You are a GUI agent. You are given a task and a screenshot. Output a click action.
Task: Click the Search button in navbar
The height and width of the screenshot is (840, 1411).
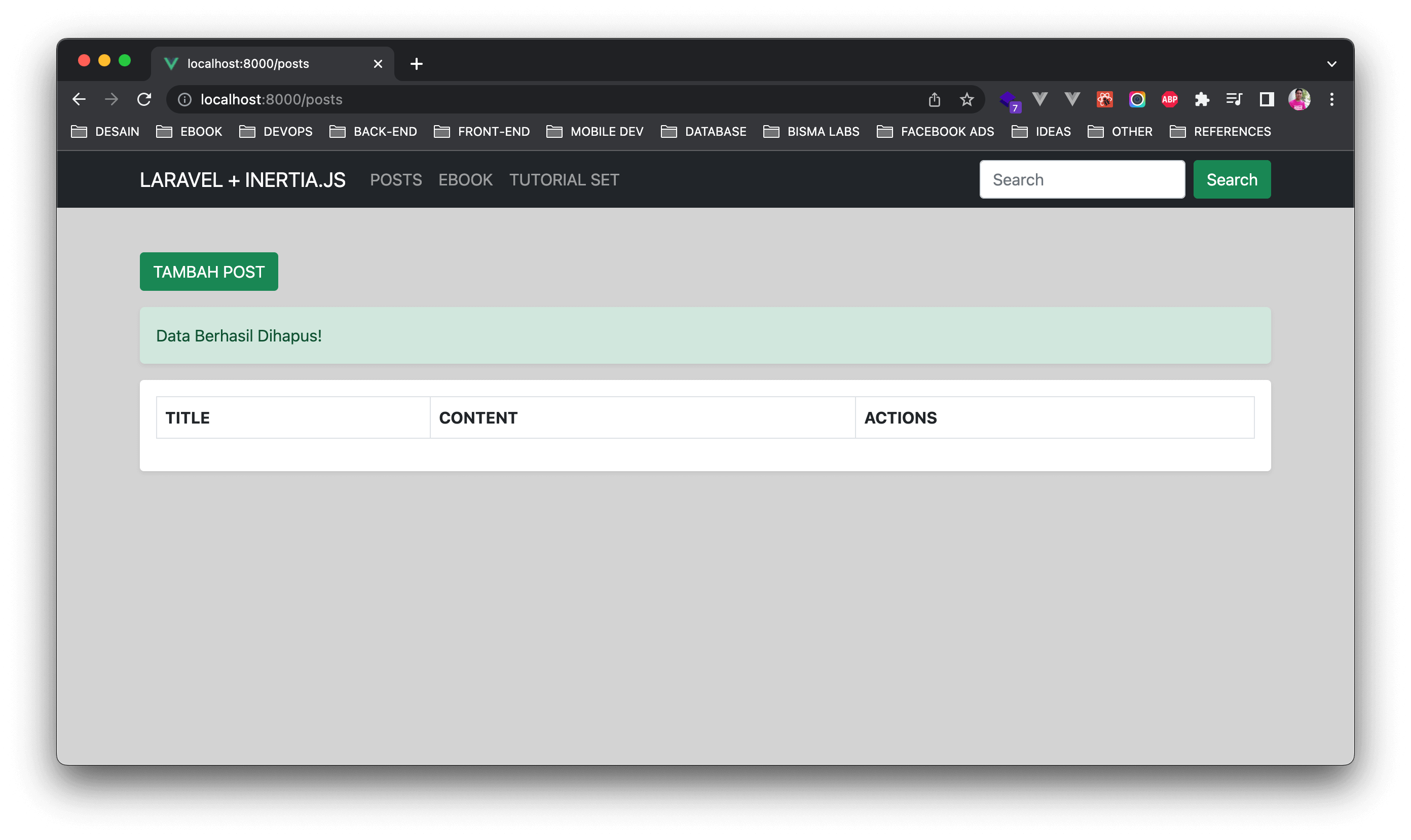click(x=1232, y=179)
